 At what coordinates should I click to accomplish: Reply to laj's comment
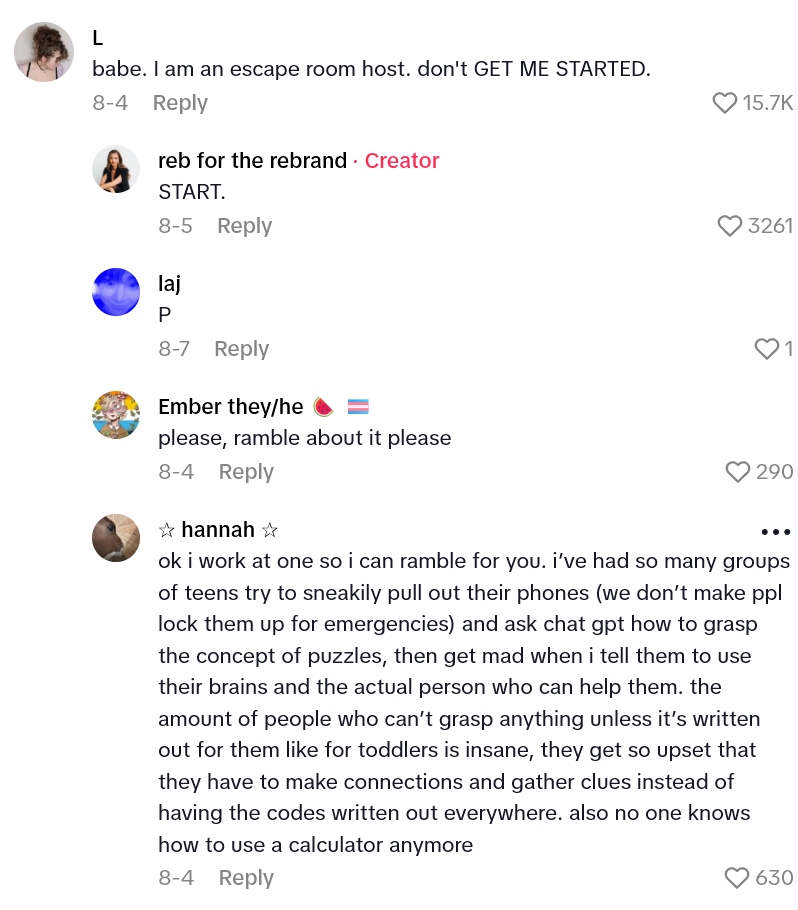tap(241, 348)
